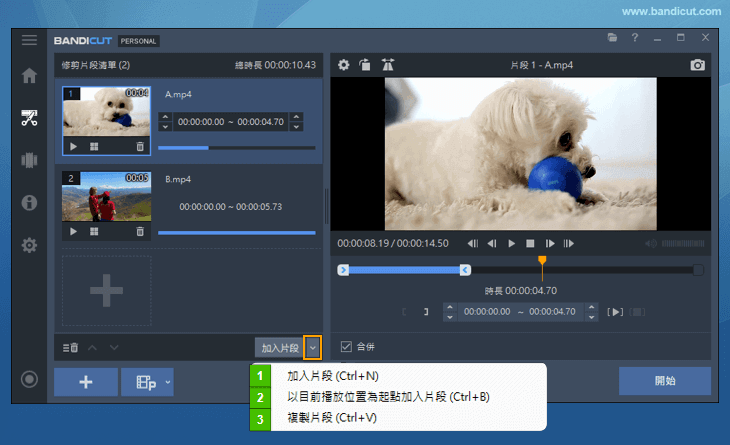This screenshot has width=730, height=445.
Task: Set end point with right bracket
Action: [426, 311]
